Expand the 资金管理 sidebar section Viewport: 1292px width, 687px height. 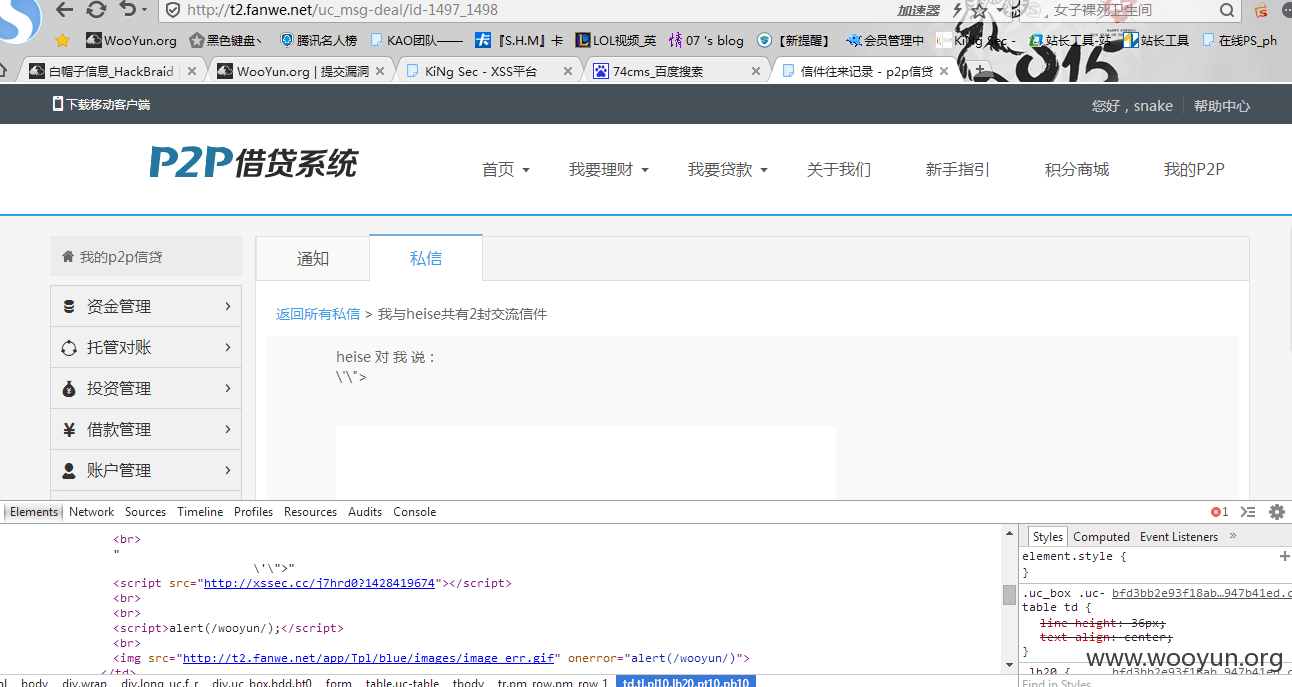click(146, 306)
